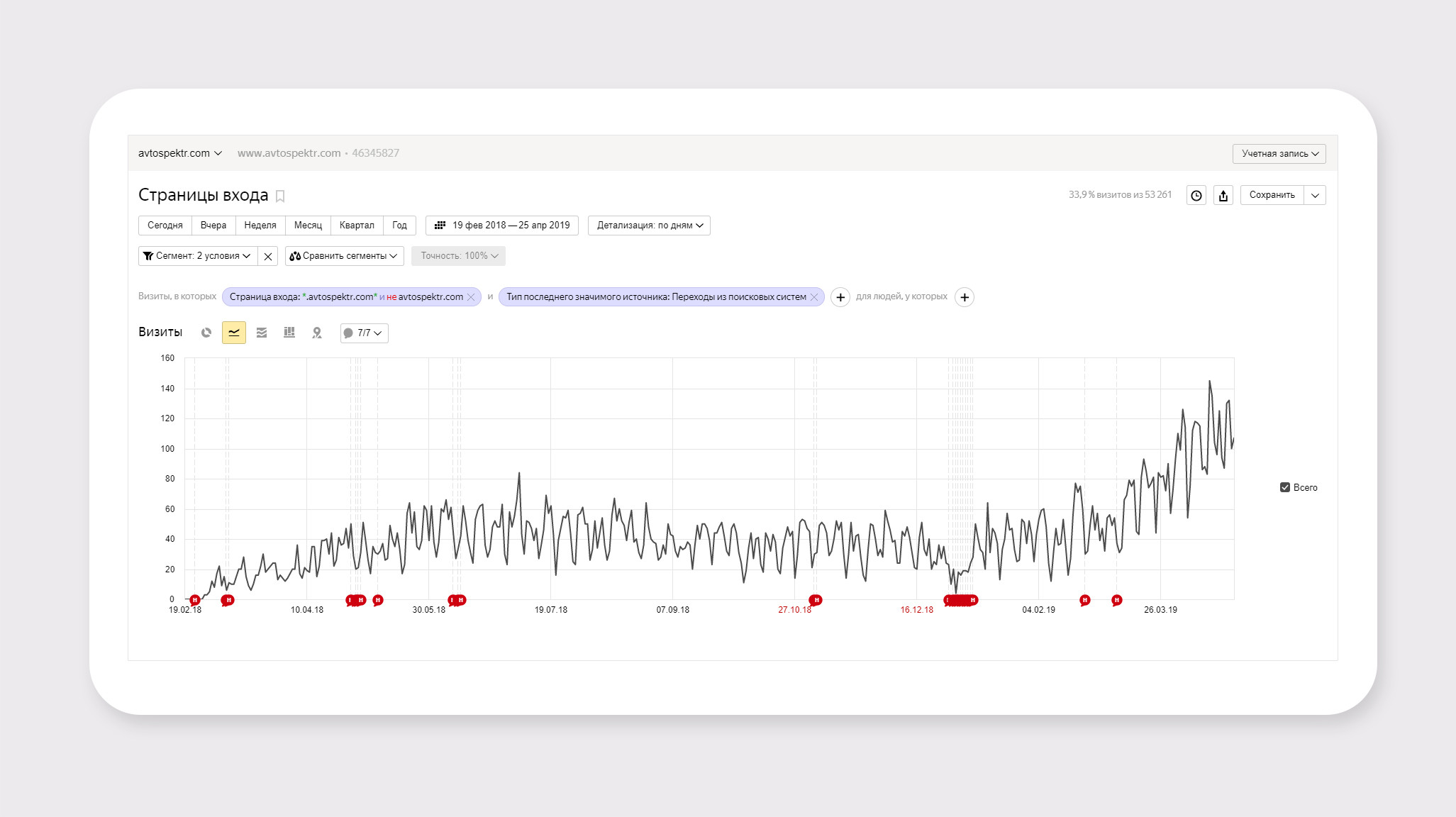Add a visit condition with the plus button
Image resolution: width=1456 pixels, height=817 pixels.
click(840, 297)
